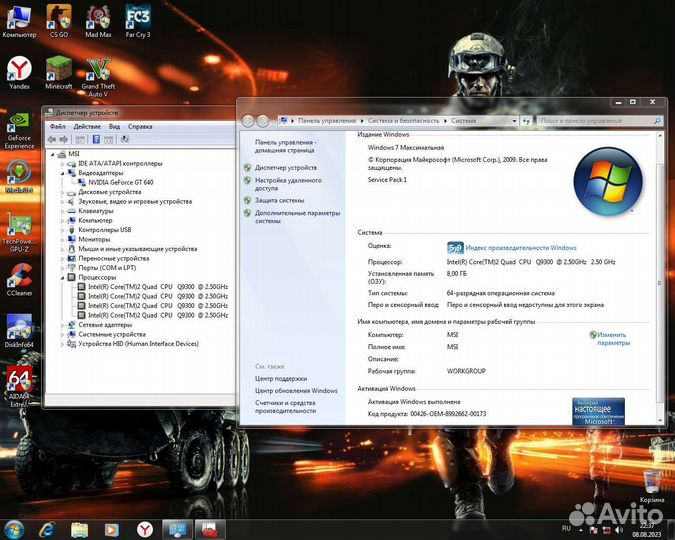The height and width of the screenshot is (540, 675).
Task: Open Internet Explorer from the taskbar
Action: tap(47, 529)
